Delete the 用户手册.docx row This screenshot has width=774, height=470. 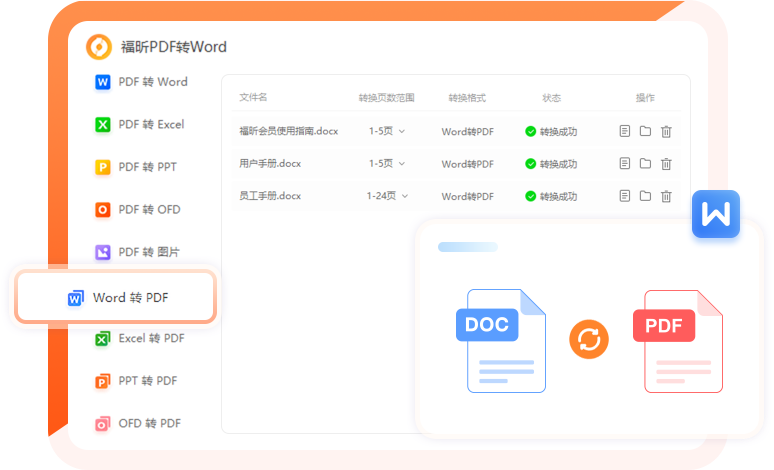click(666, 164)
